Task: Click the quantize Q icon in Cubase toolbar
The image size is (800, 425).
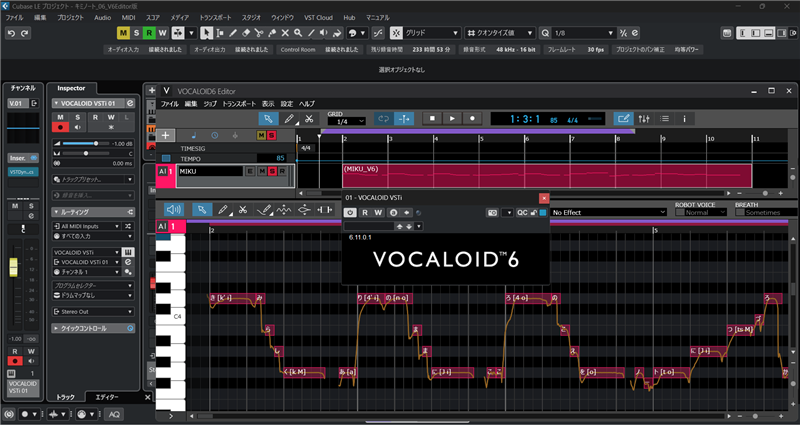Action: (x=545, y=33)
